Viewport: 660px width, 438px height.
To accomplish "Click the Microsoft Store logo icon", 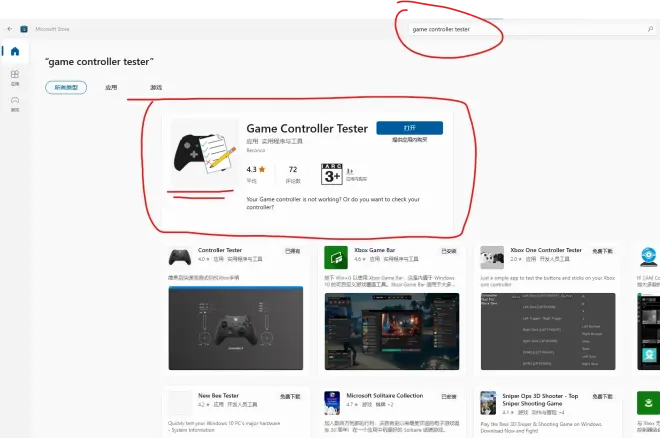I will (x=24, y=29).
